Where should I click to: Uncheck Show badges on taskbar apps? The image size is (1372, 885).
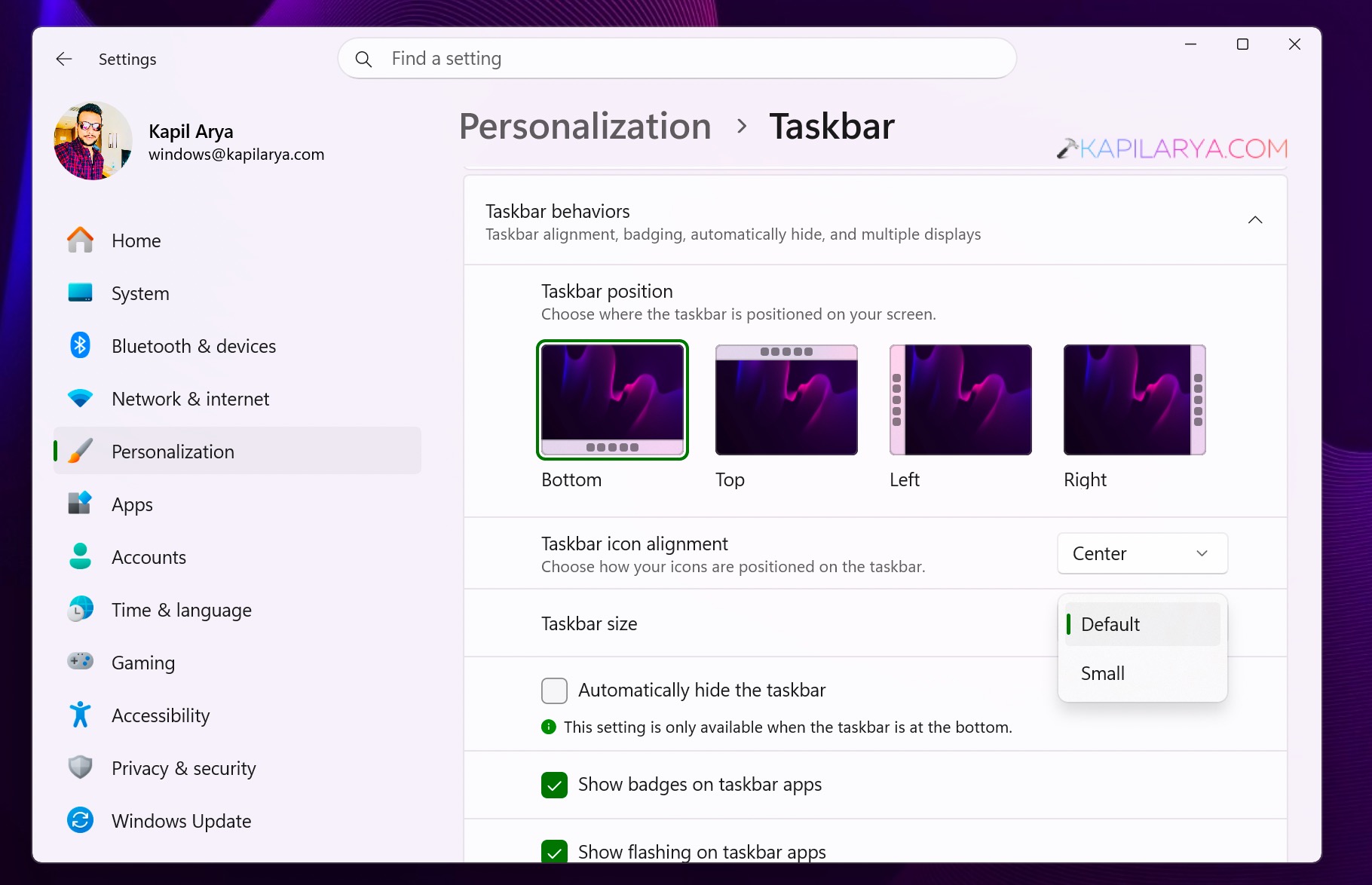tap(554, 785)
